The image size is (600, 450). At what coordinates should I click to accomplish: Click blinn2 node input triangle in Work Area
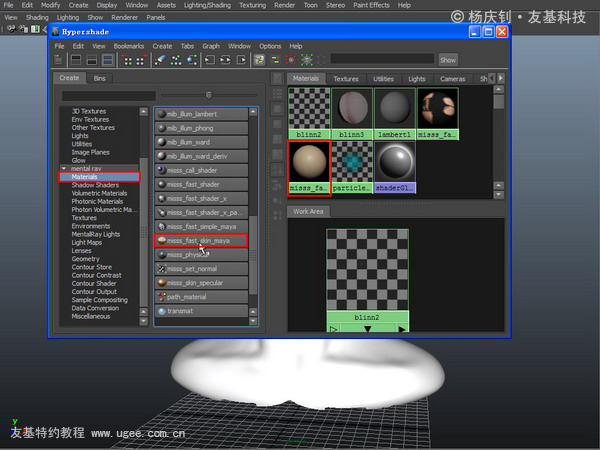[333, 329]
